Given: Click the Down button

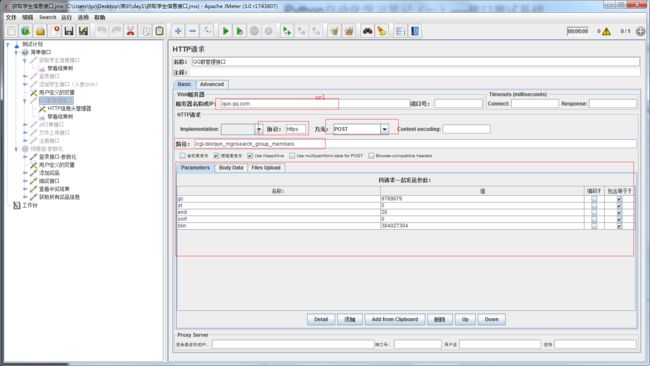Looking at the screenshot, I should click(x=491, y=320).
